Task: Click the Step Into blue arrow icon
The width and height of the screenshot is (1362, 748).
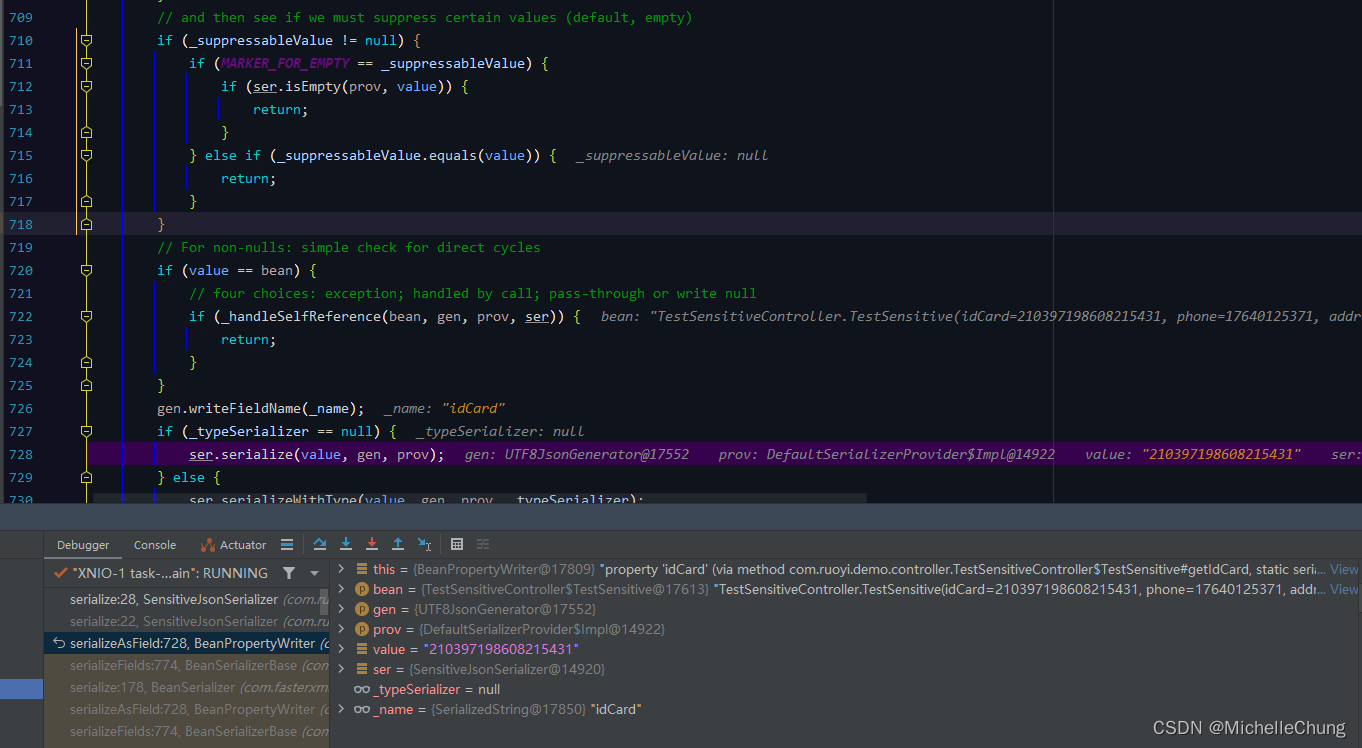Action: tap(346, 544)
